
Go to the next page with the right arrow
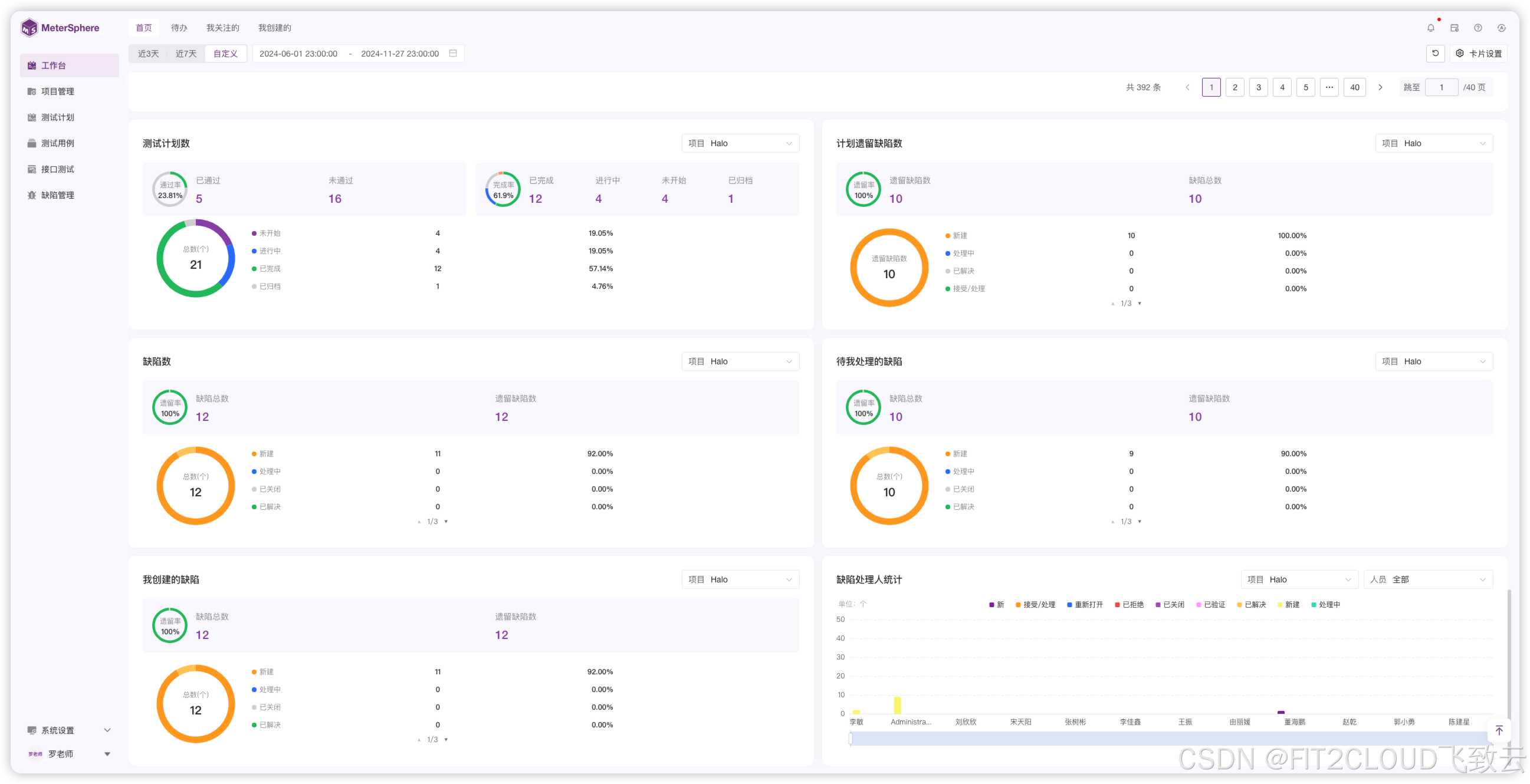pyautogui.click(x=1380, y=87)
